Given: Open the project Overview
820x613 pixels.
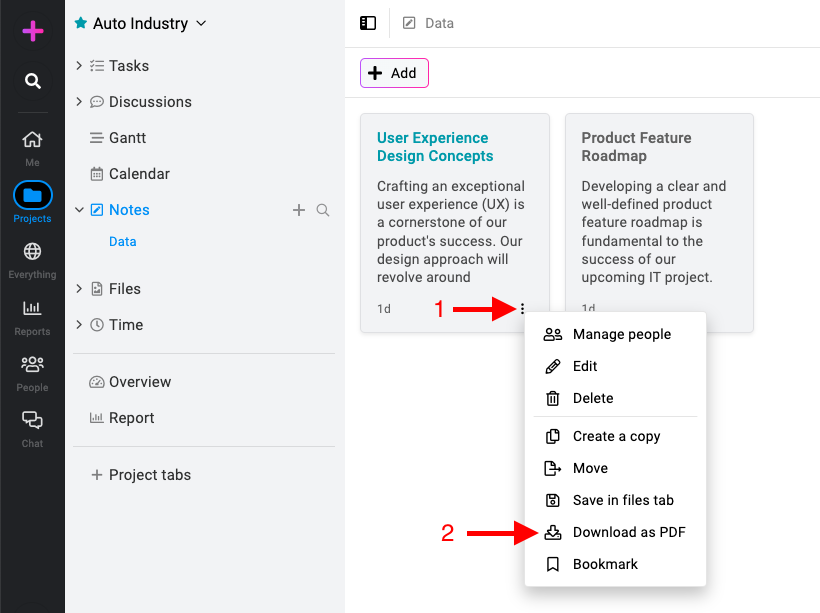Looking at the screenshot, I should 140,382.
